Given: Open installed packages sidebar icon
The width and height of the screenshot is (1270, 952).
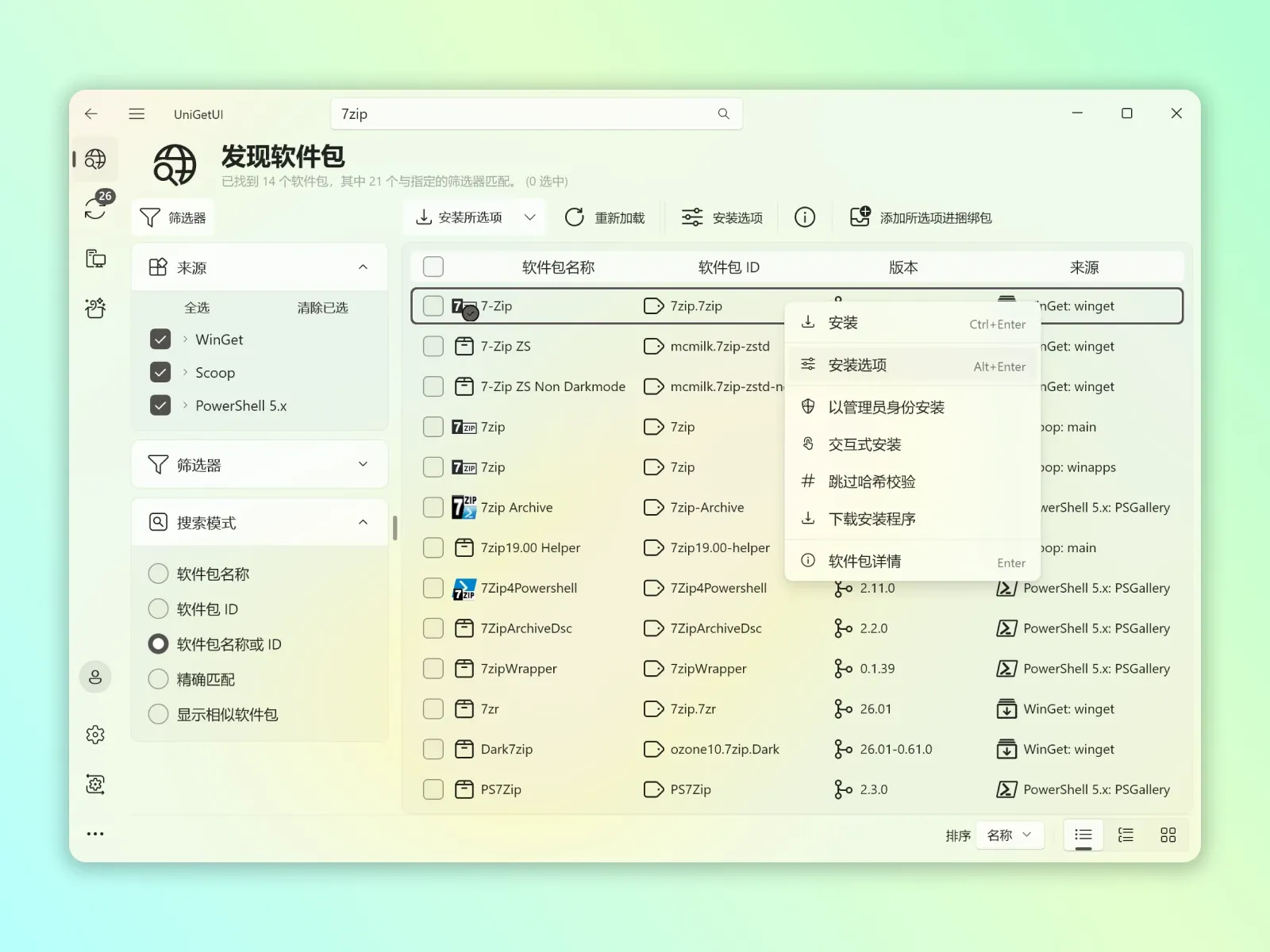Looking at the screenshot, I should click(x=95, y=259).
